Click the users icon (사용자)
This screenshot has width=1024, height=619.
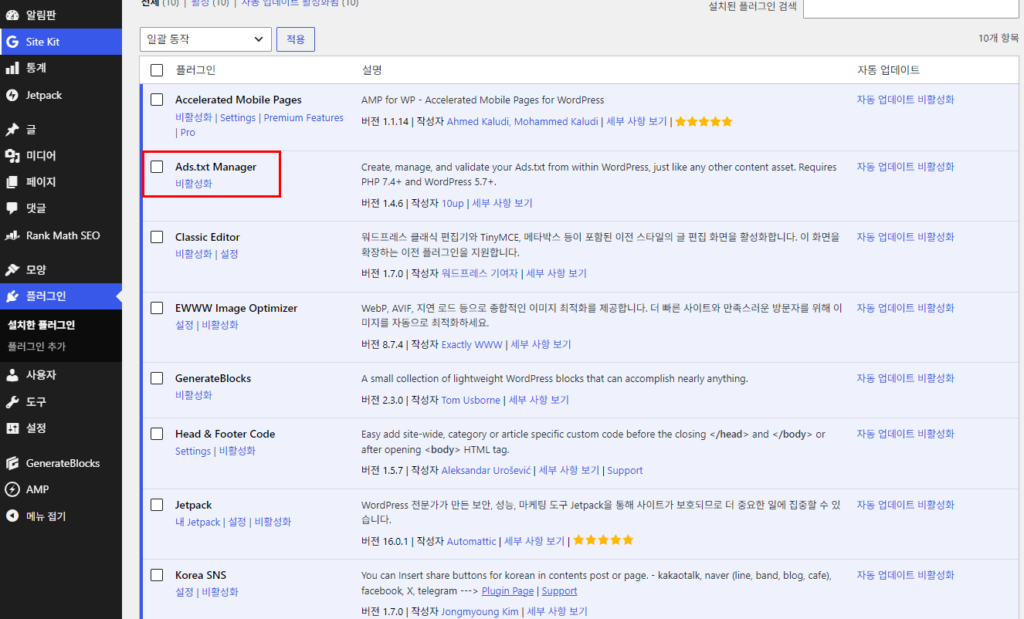click(12, 375)
